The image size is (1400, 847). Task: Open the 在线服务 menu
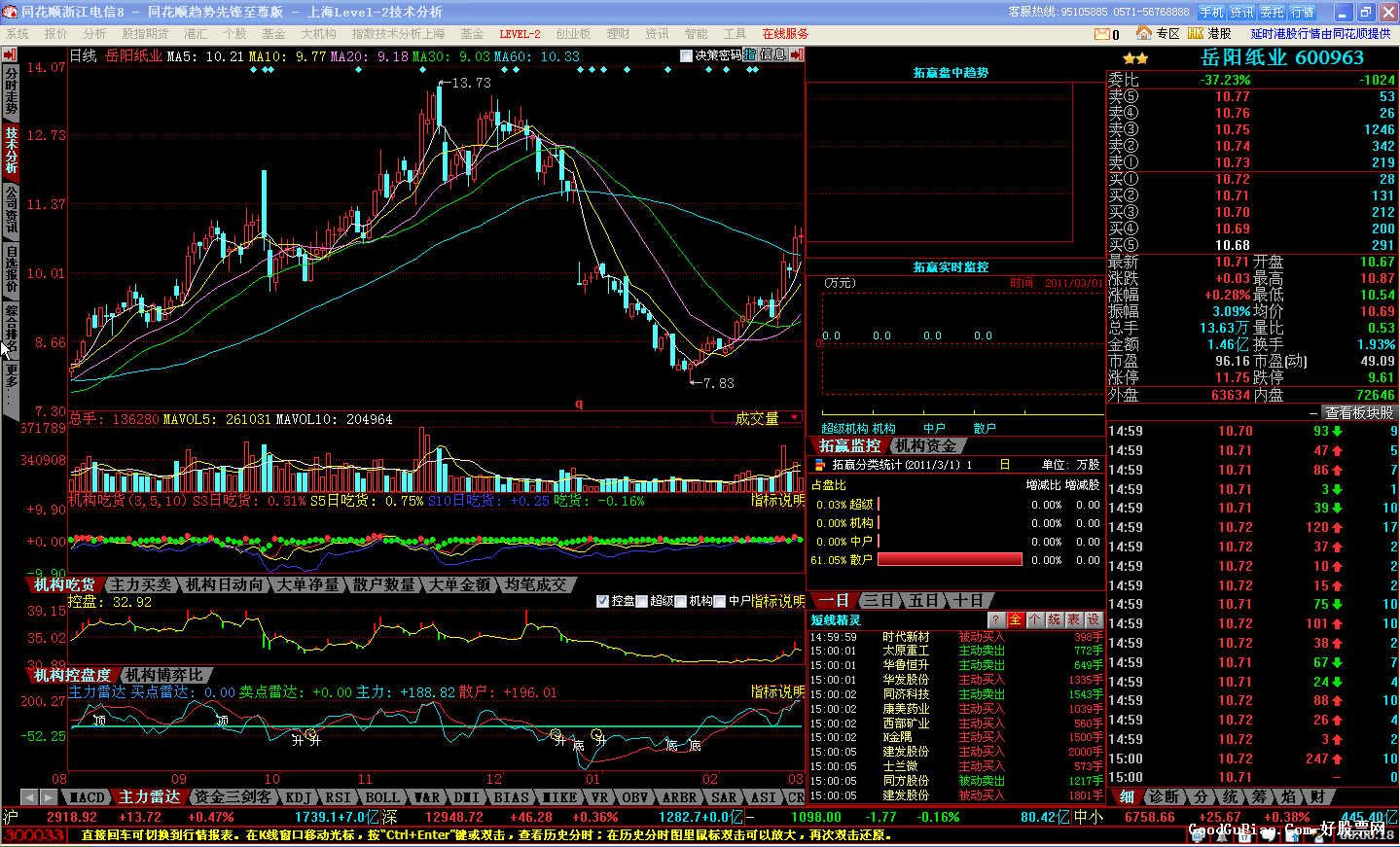click(x=785, y=34)
